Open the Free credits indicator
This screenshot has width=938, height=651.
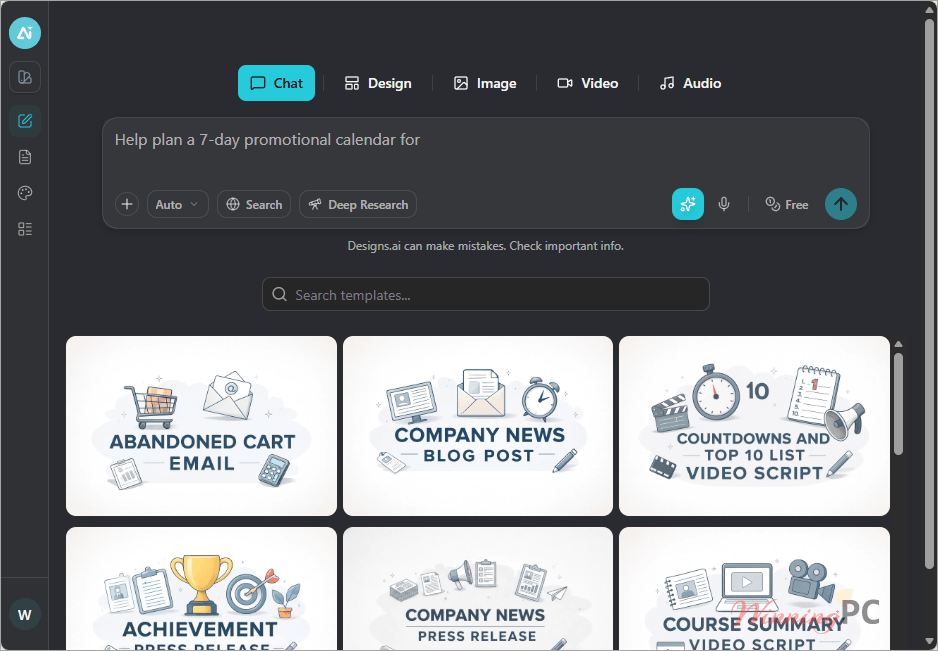click(x=787, y=205)
